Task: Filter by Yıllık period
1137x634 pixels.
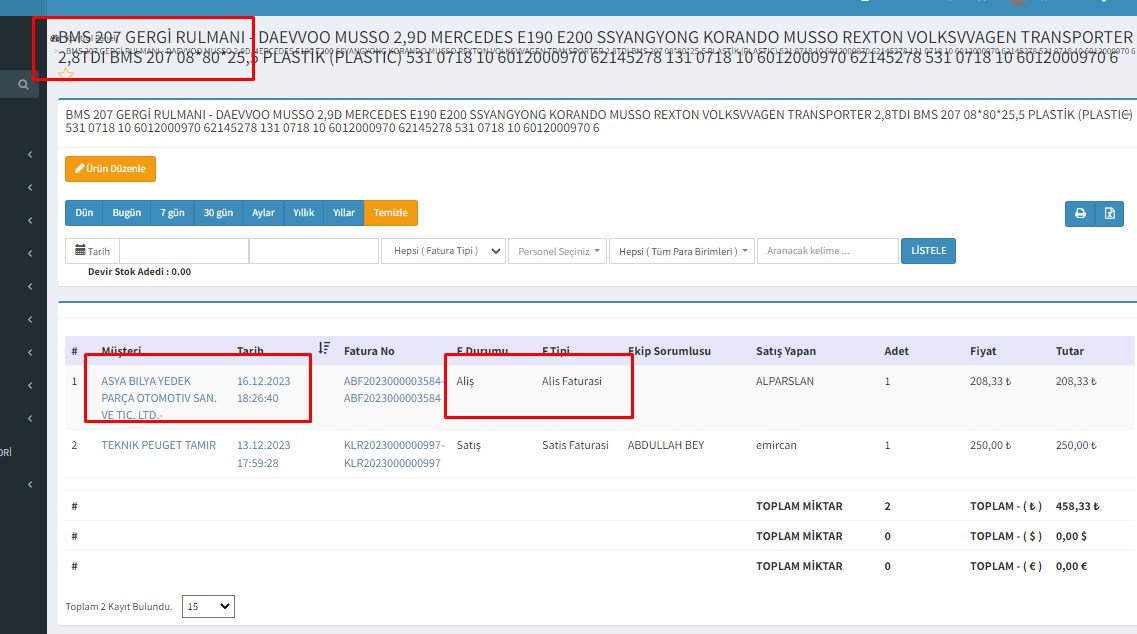Action: (304, 213)
